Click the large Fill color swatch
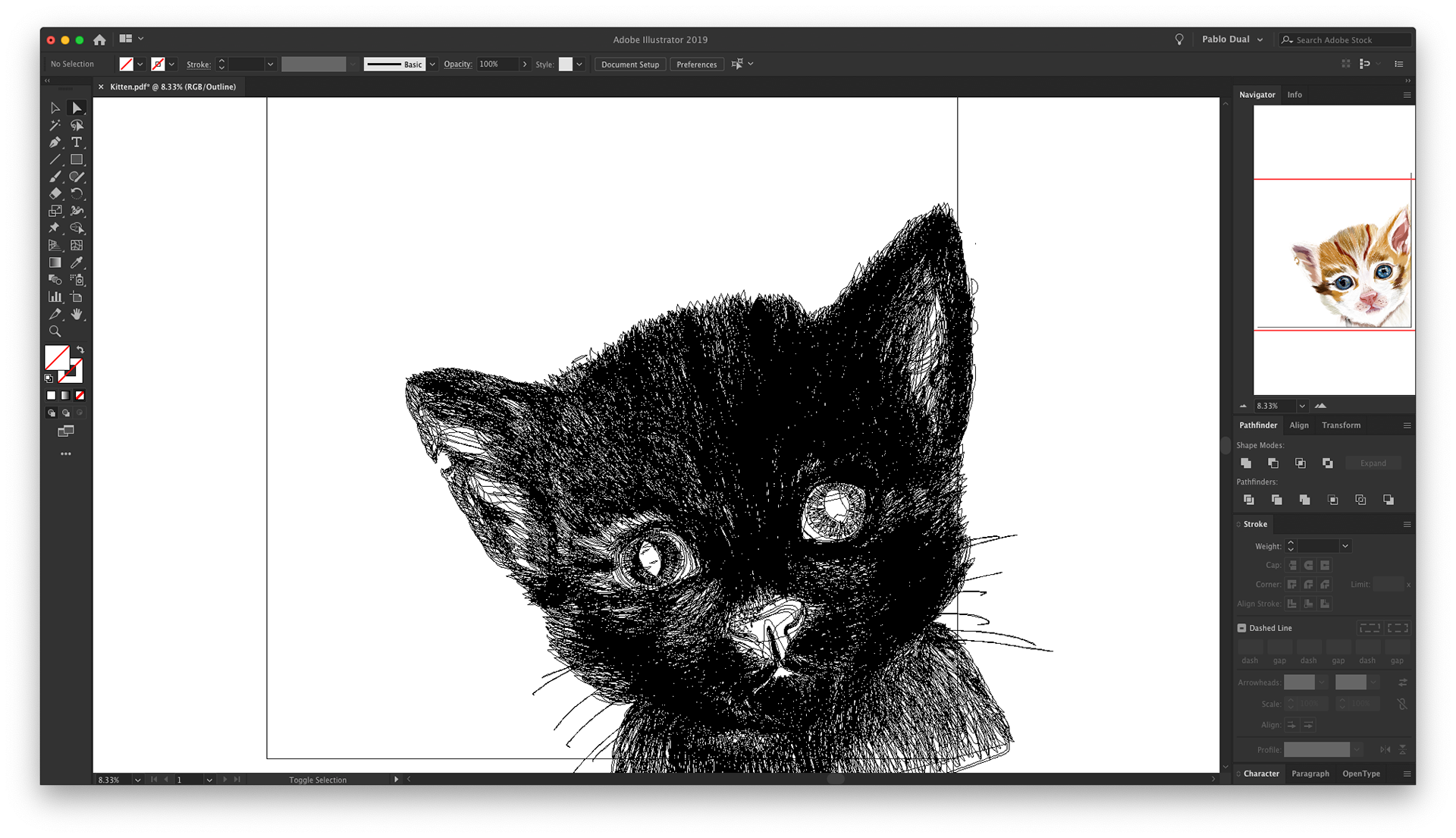Screen dimensions: 1456x838 [57, 357]
